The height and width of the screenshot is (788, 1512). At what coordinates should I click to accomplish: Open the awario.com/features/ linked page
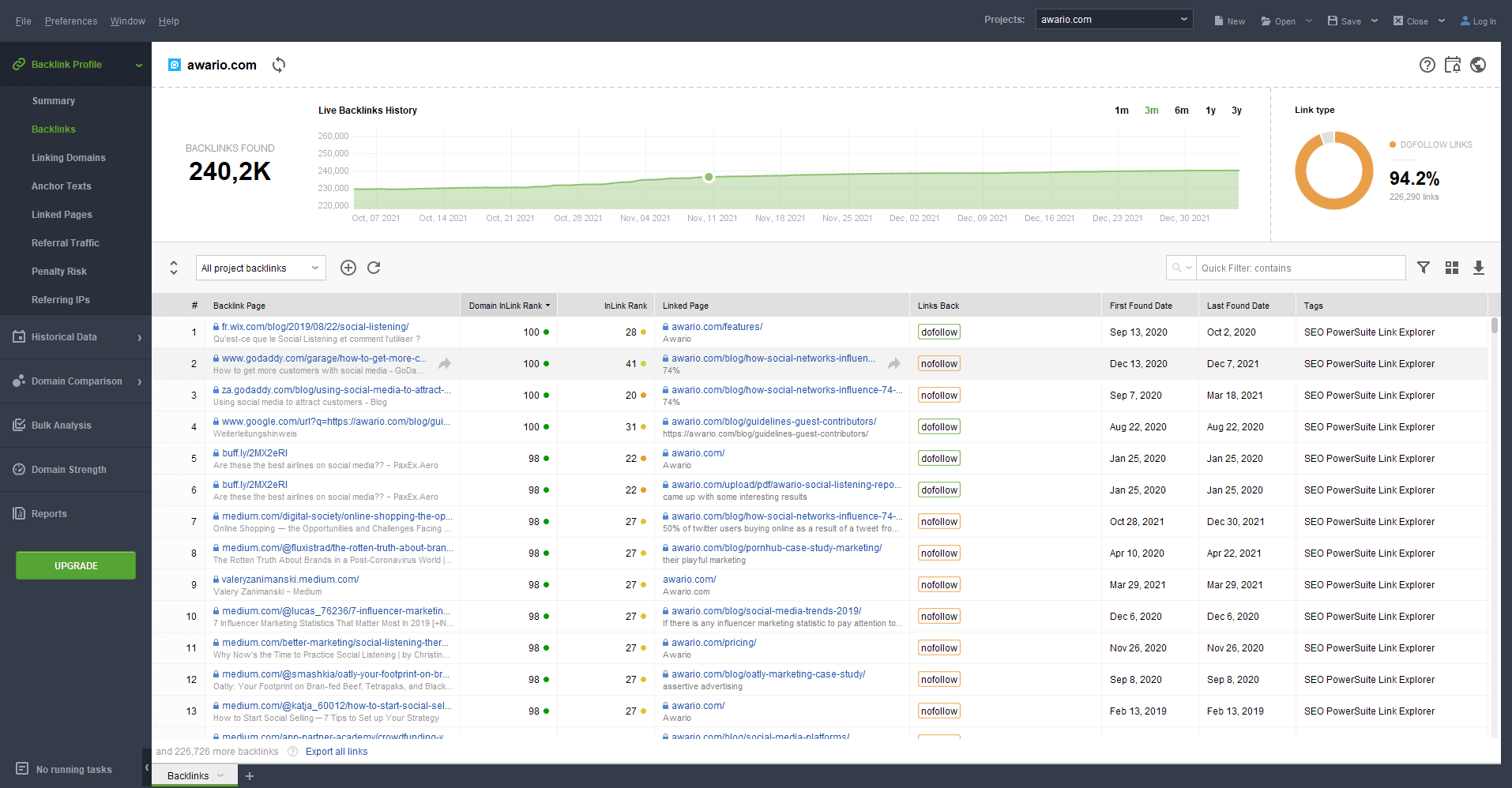717,326
